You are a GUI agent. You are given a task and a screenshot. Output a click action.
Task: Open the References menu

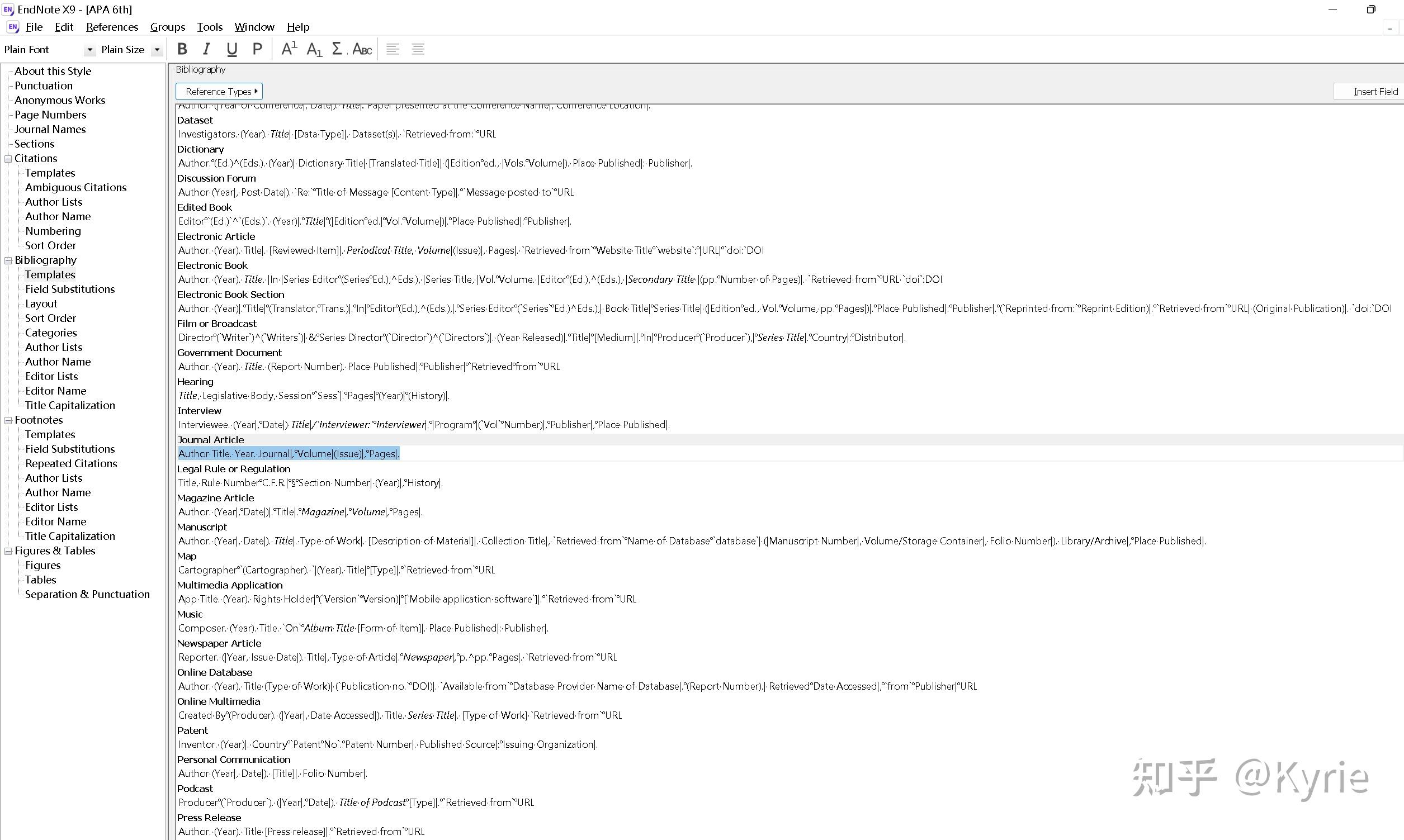click(x=112, y=27)
